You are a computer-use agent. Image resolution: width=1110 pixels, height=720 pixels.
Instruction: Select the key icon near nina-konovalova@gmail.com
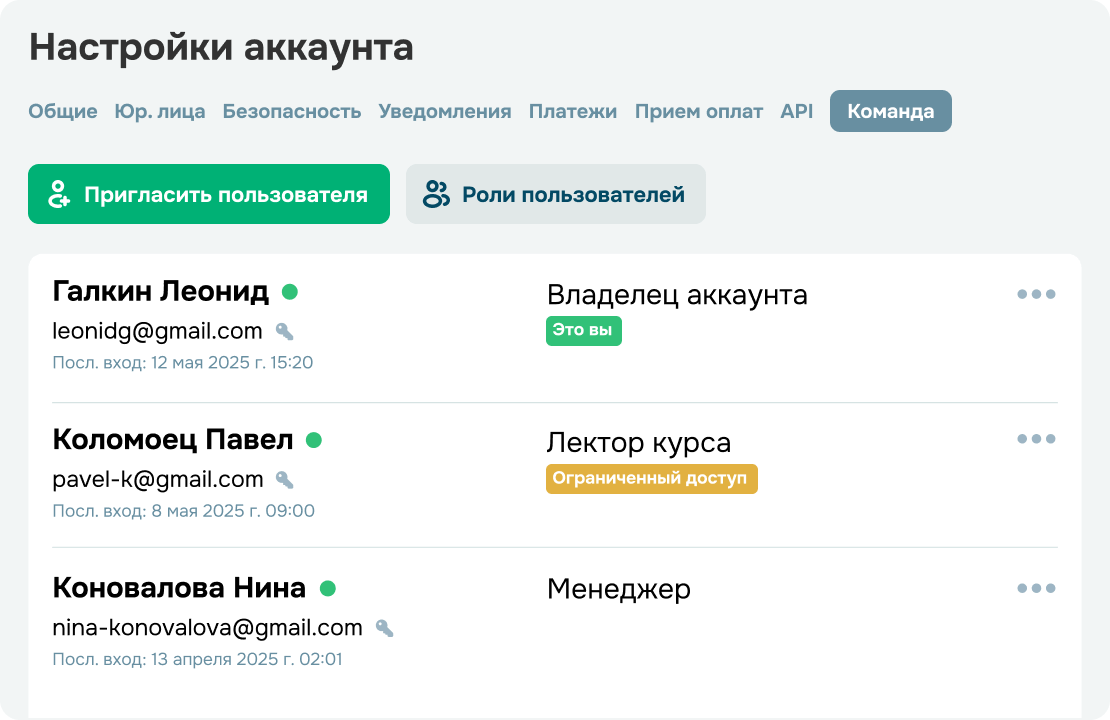(x=385, y=627)
